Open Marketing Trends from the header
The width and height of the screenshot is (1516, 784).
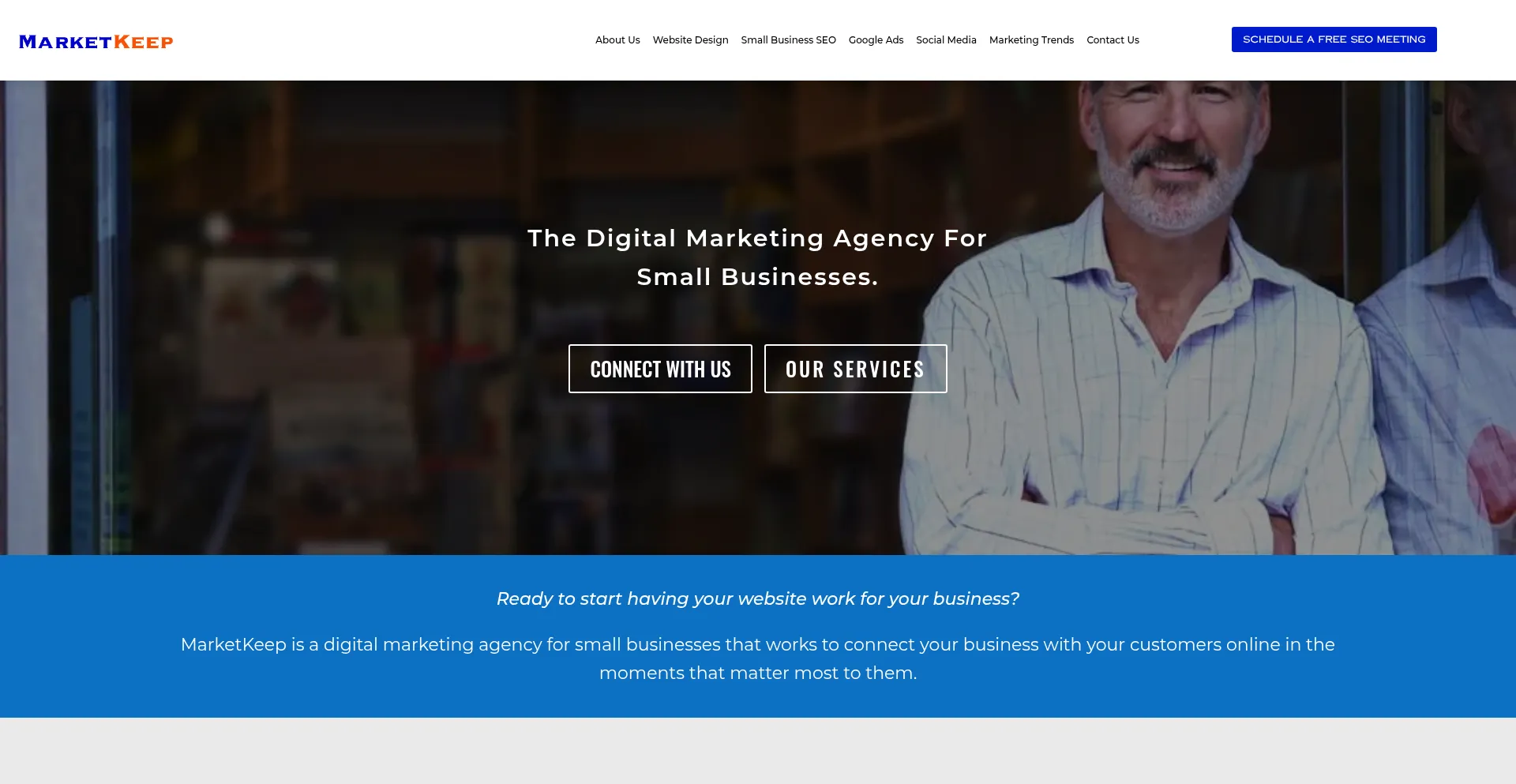[1031, 40]
